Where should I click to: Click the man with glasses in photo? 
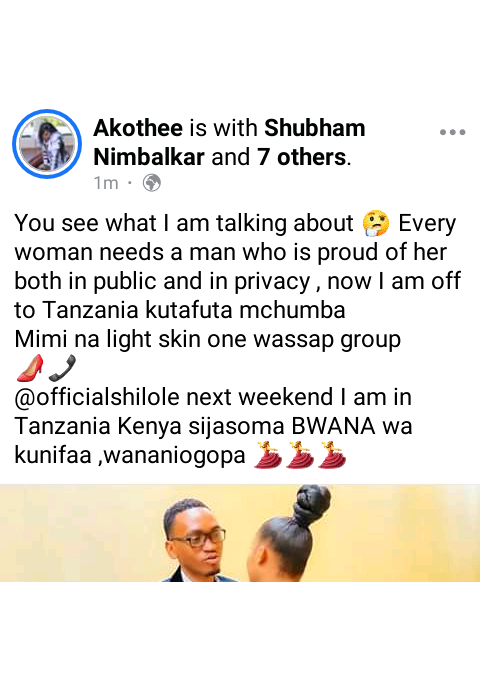point(196,541)
